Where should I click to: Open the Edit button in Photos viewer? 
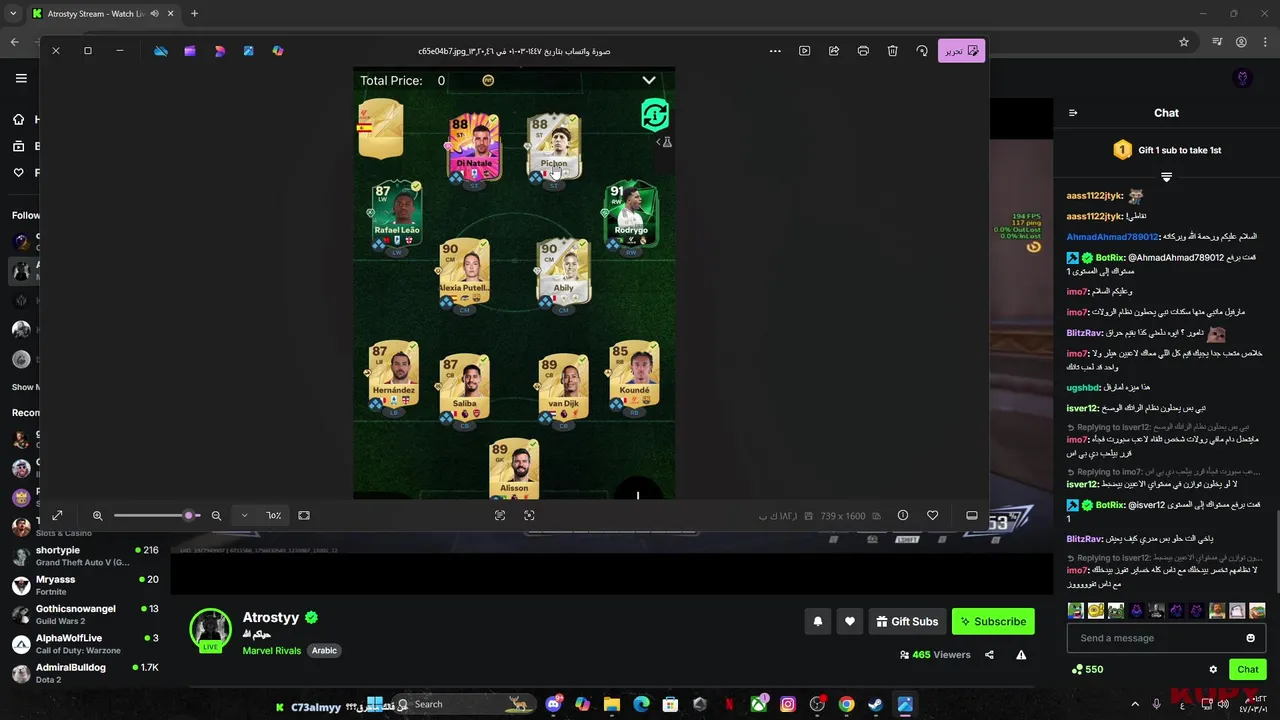(x=961, y=51)
